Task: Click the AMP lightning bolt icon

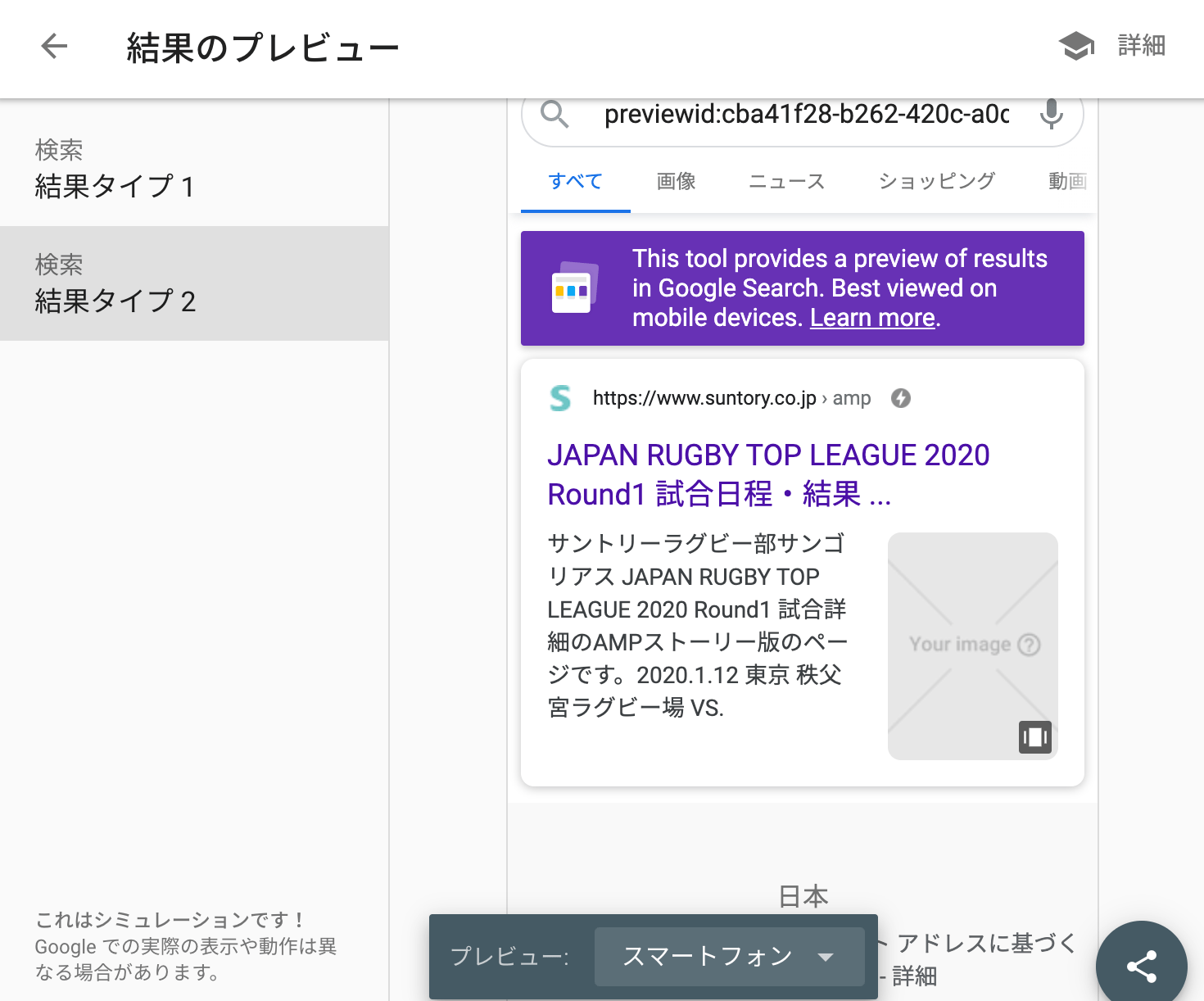Action: pyautogui.click(x=901, y=398)
